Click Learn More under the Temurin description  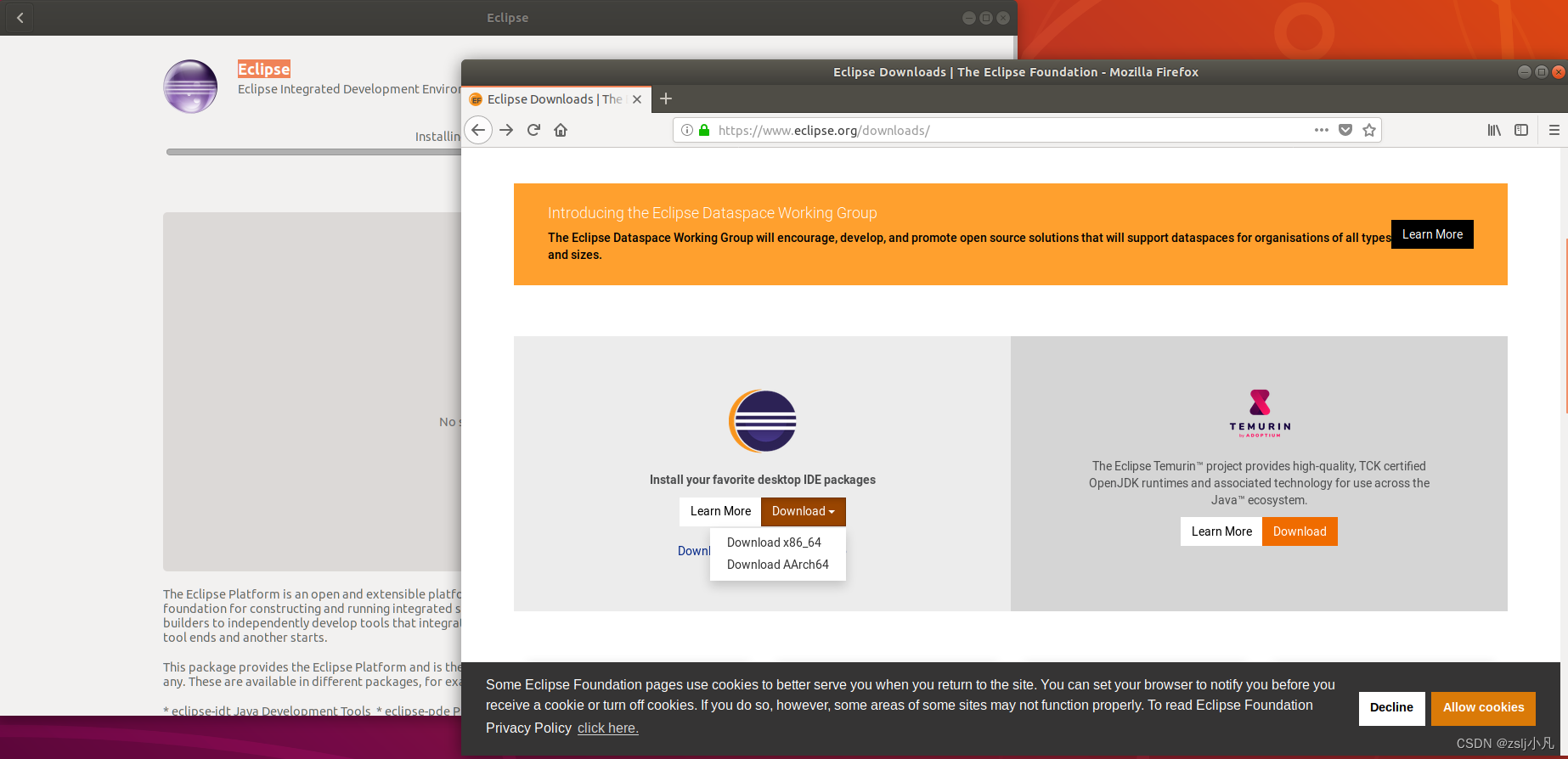click(x=1221, y=531)
